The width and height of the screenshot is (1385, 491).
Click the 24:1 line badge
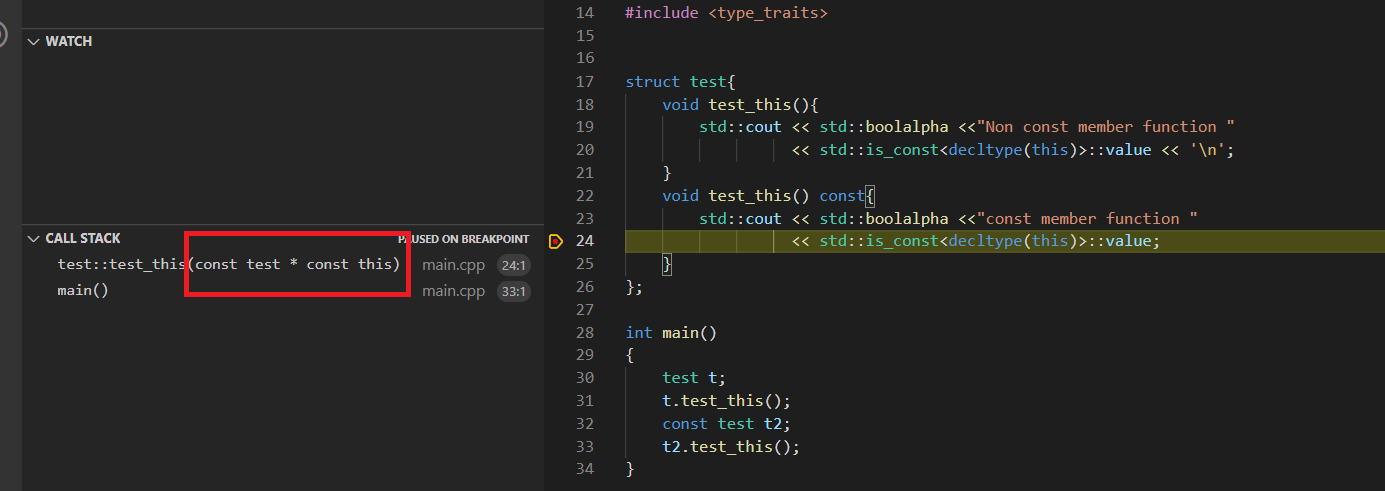click(x=514, y=264)
